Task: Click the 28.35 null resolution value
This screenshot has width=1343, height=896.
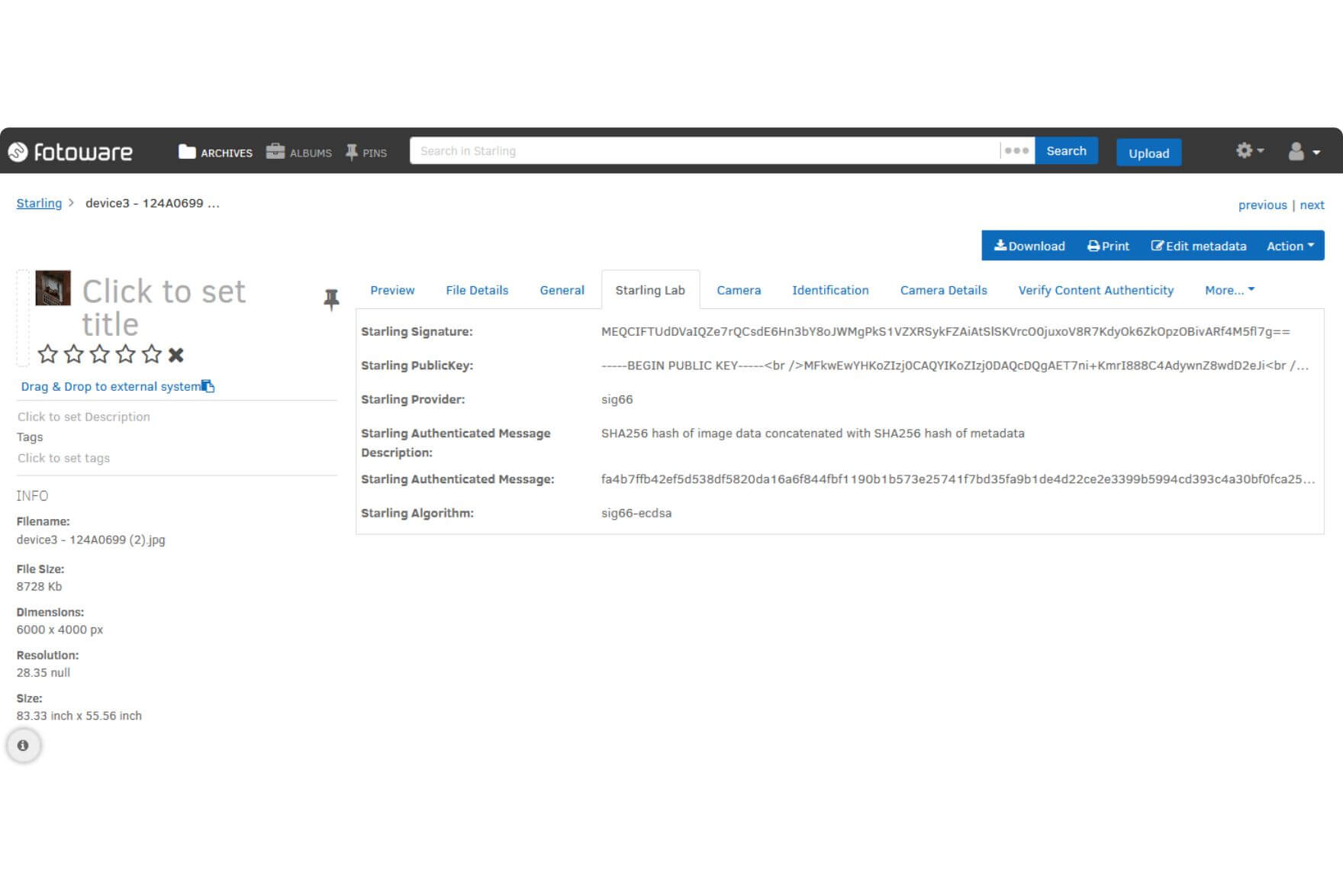Action: pyautogui.click(x=43, y=672)
